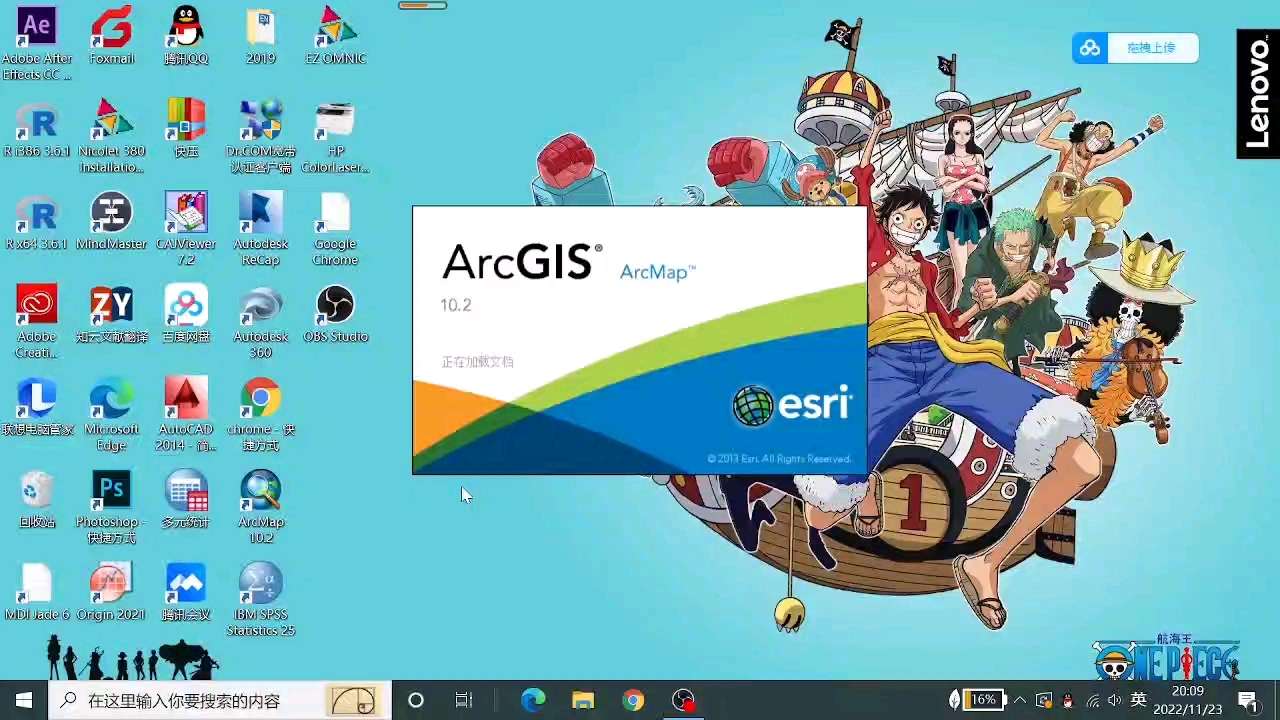Launch Autodesk ReCap from the desktop
1280x720 pixels.
pyautogui.click(x=260, y=229)
